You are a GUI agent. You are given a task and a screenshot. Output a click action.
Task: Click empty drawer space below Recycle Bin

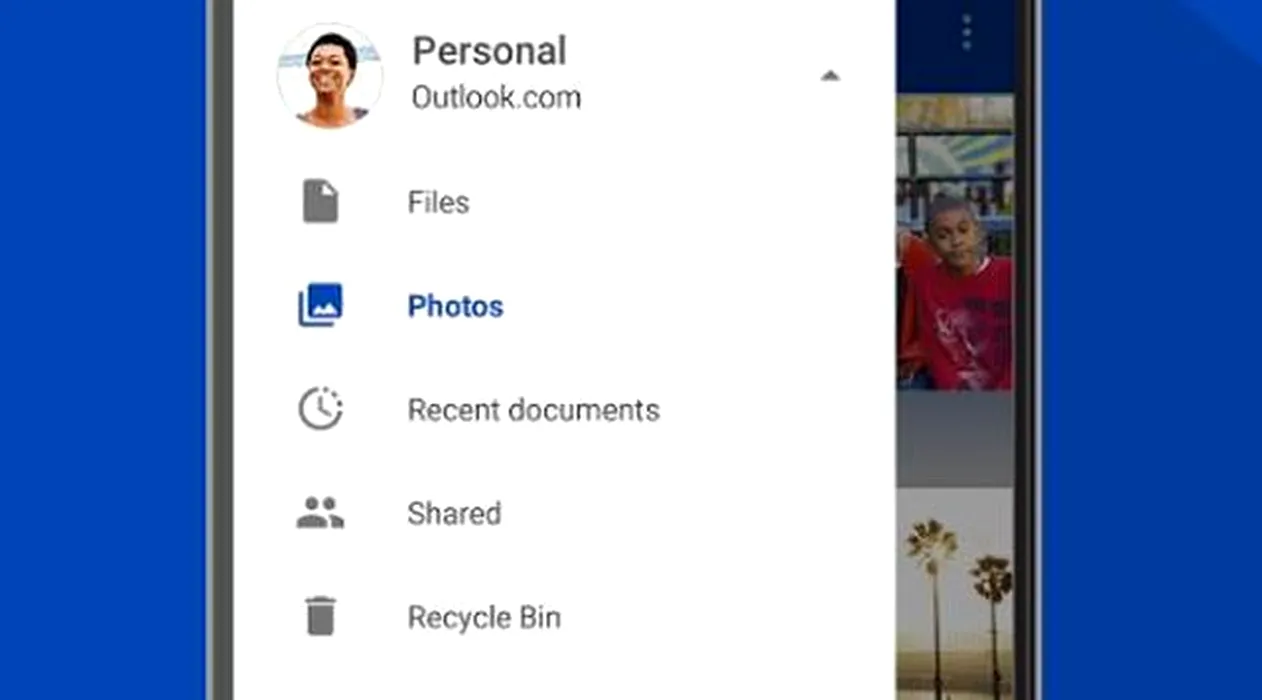click(560, 675)
